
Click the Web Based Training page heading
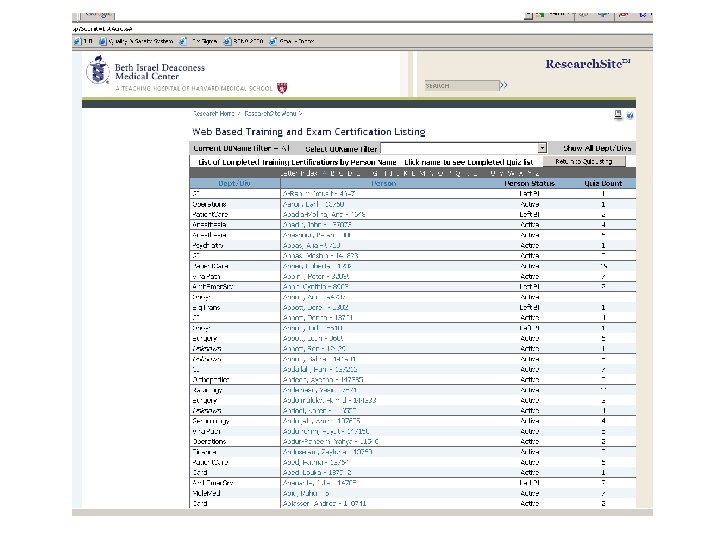pyautogui.click(x=309, y=132)
